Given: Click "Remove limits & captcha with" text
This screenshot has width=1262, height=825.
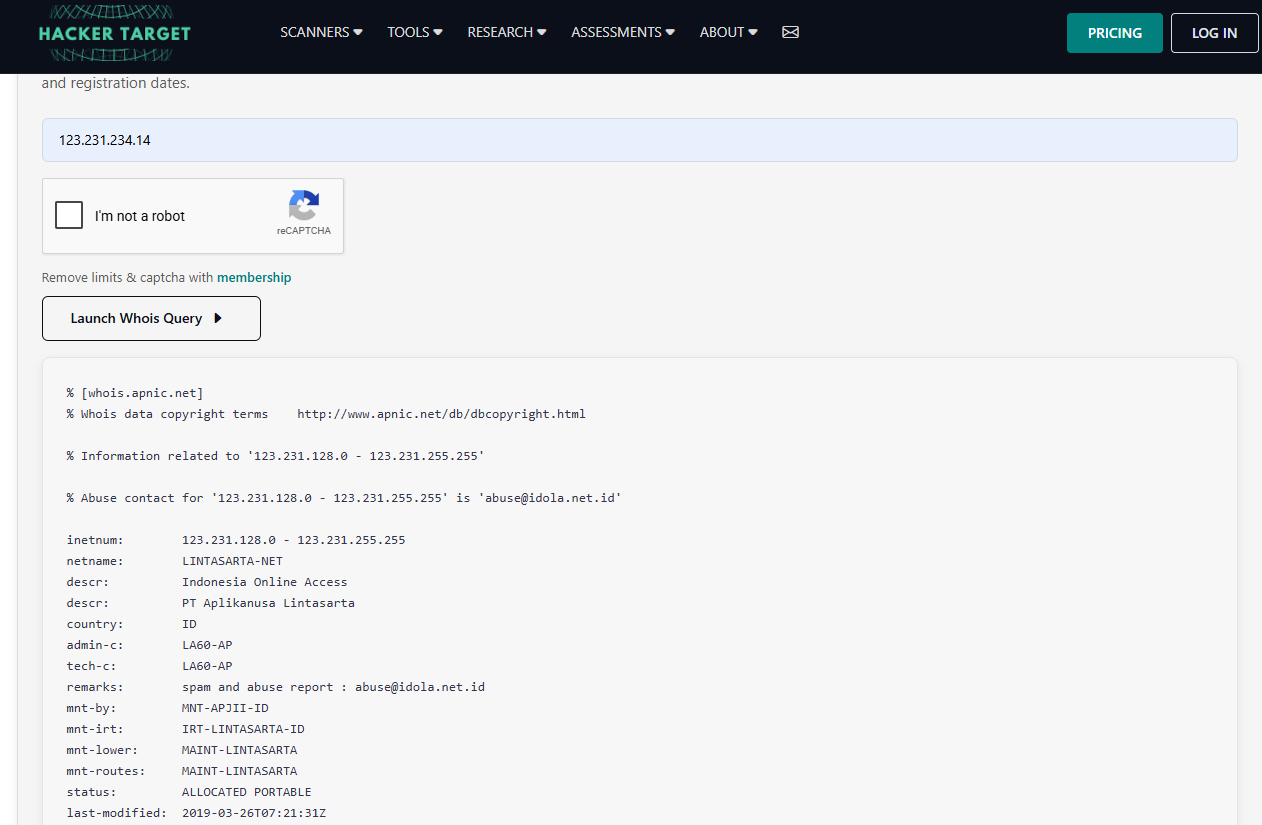Looking at the screenshot, I should coord(127,277).
